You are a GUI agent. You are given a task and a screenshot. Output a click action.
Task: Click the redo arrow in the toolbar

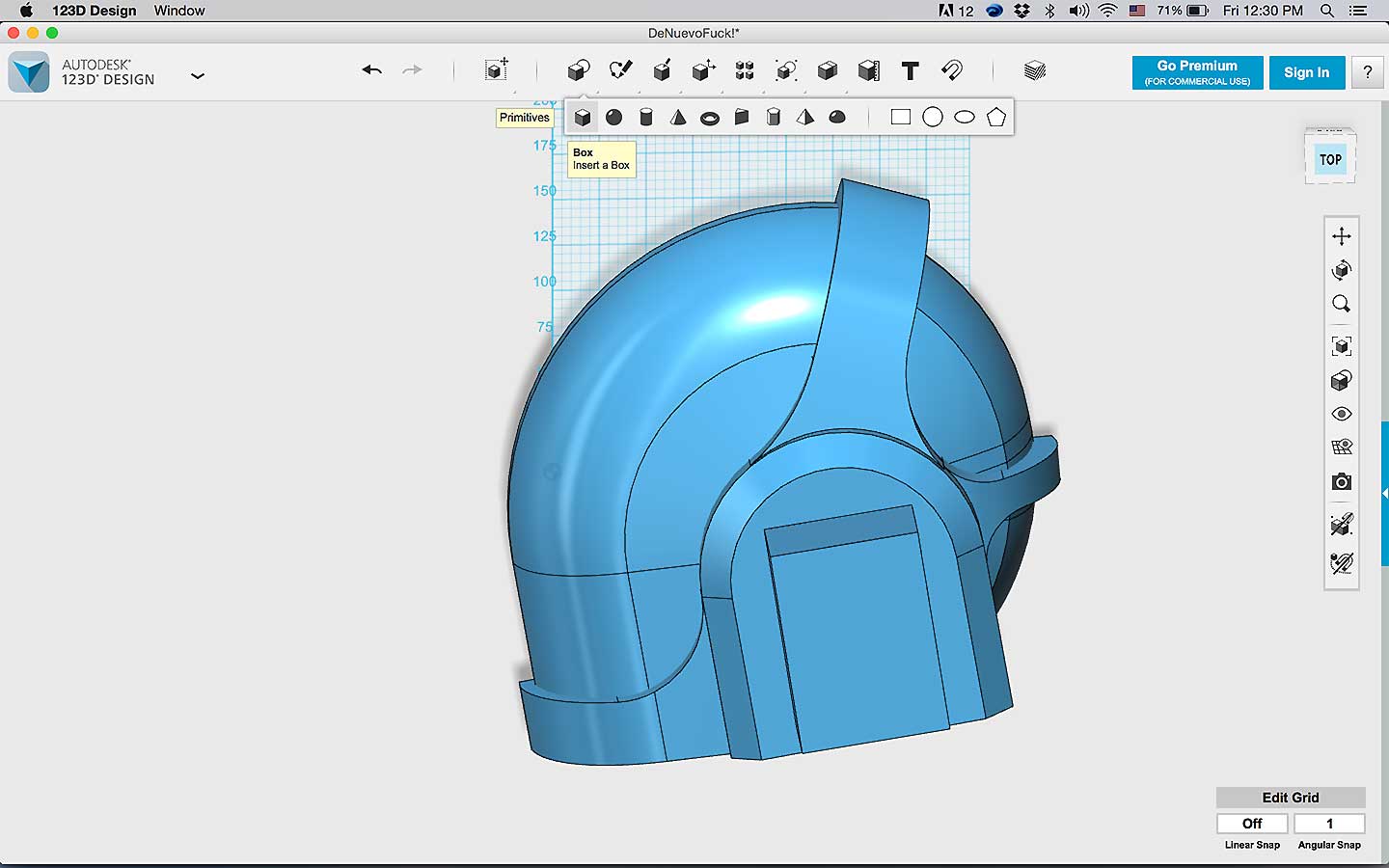(x=412, y=69)
